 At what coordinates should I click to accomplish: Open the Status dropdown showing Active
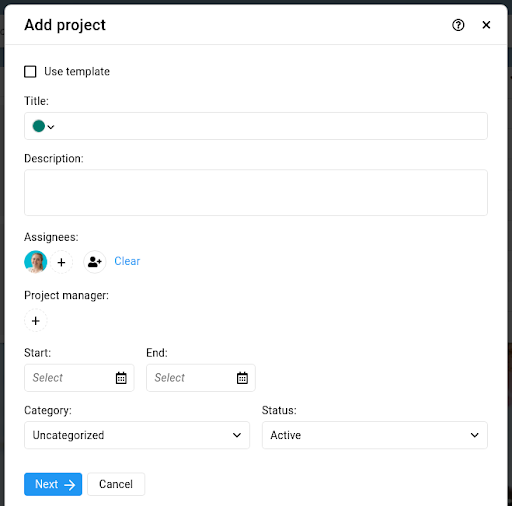coord(375,435)
